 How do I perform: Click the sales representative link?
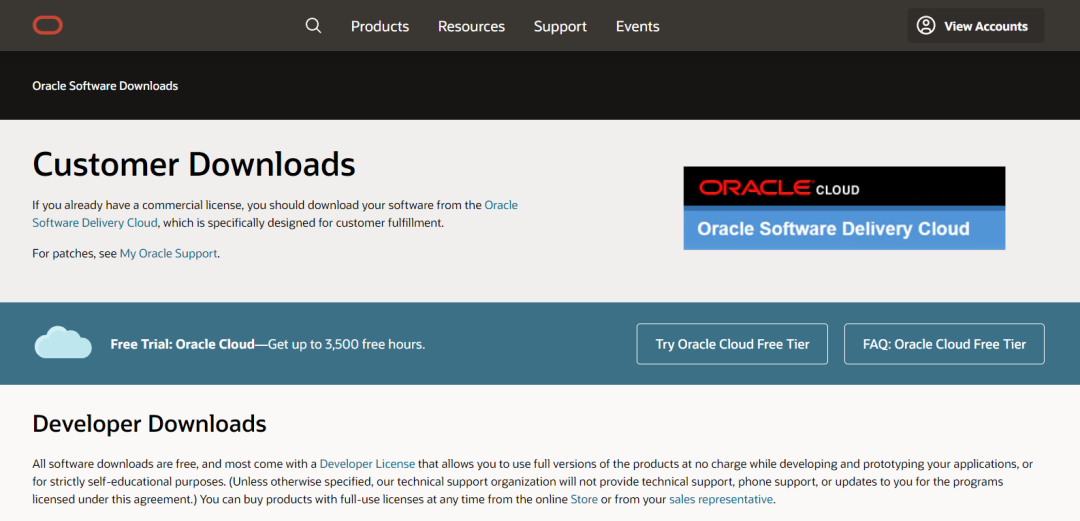[x=721, y=499]
